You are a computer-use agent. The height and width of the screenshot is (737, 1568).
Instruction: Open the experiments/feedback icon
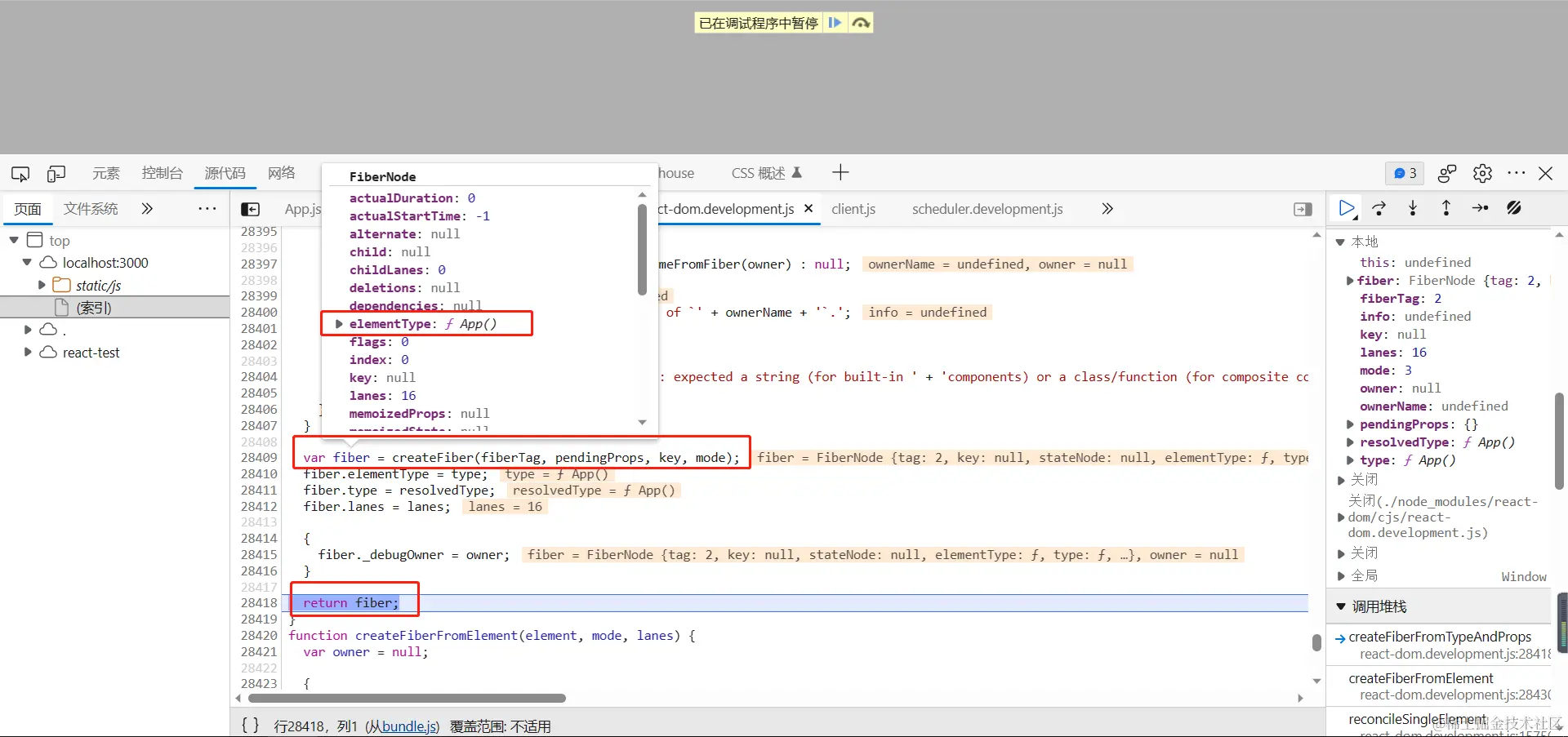pyautogui.click(x=1447, y=173)
